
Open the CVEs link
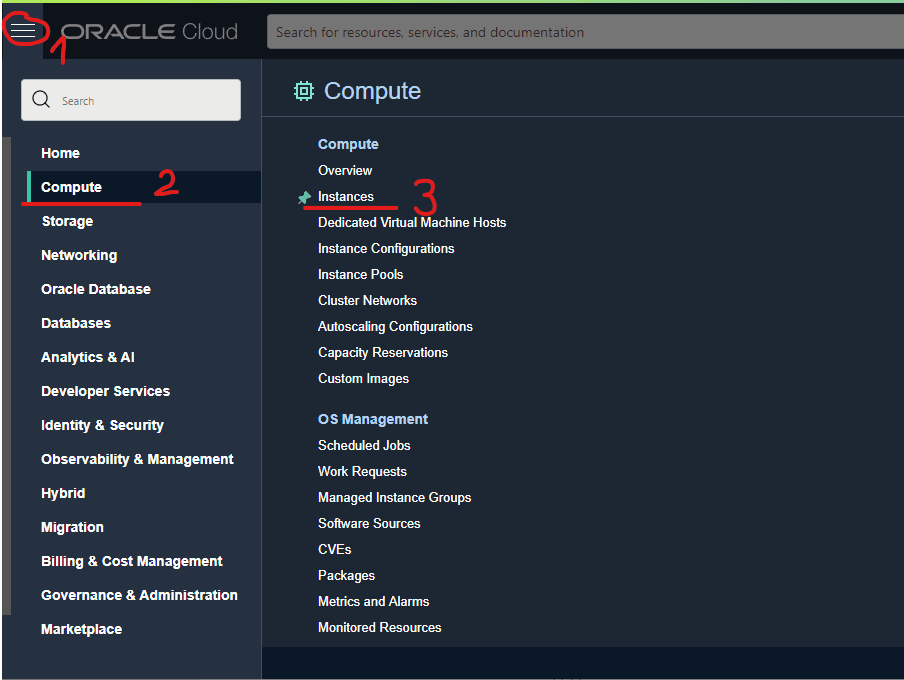pos(335,549)
